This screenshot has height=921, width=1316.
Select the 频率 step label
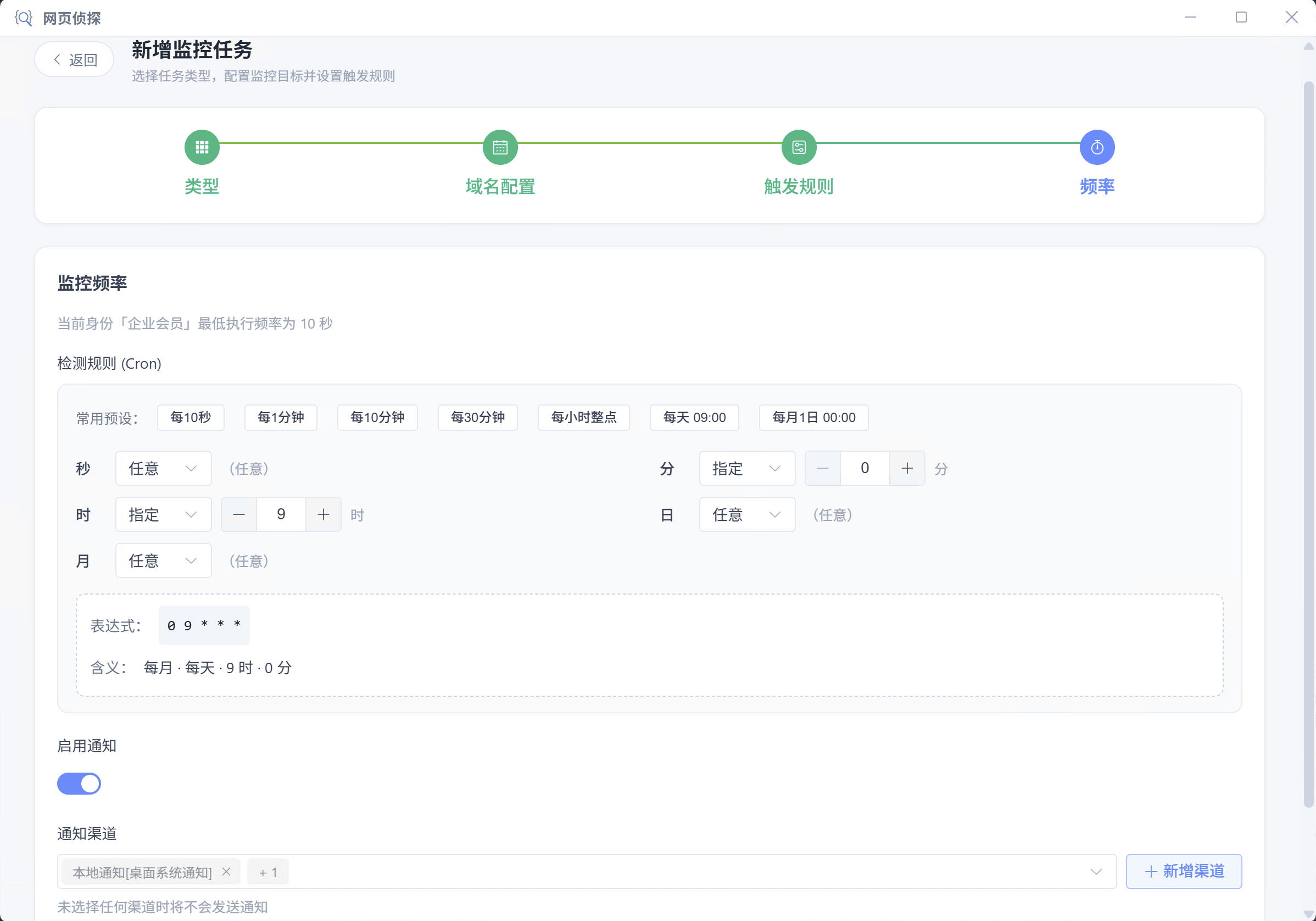click(x=1097, y=186)
